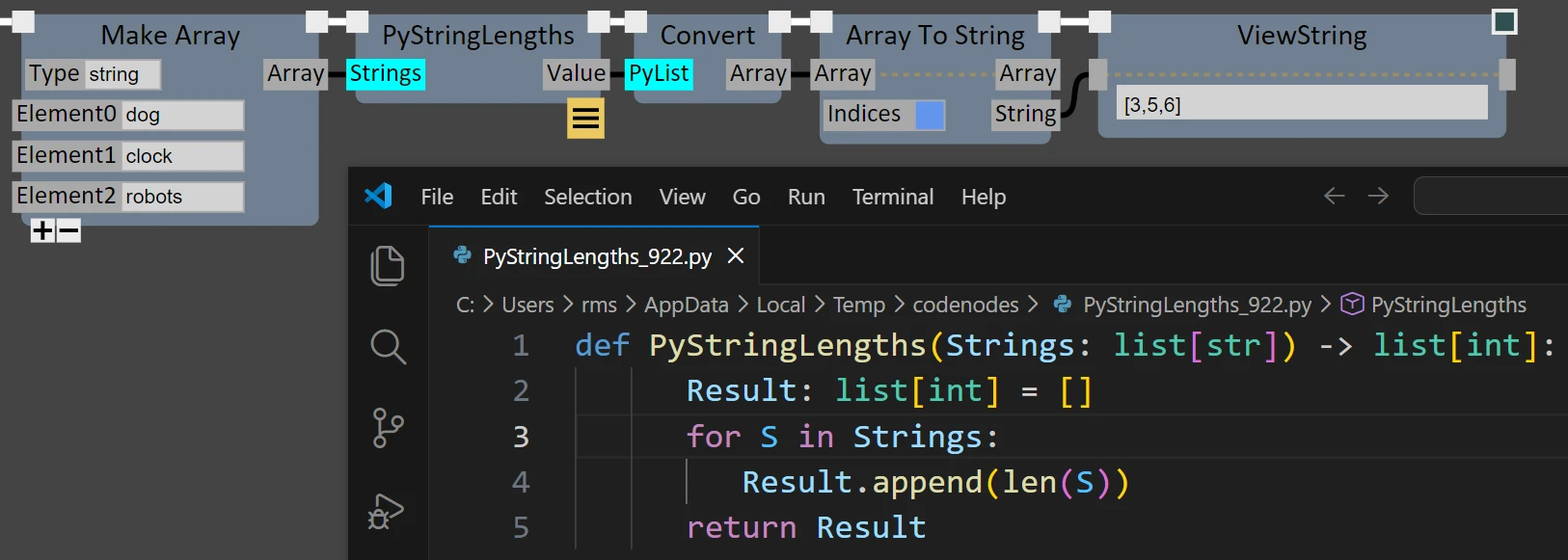Click ViewString output field showing [3,5,6]
The height and width of the screenshot is (560, 1568).
(1302, 103)
